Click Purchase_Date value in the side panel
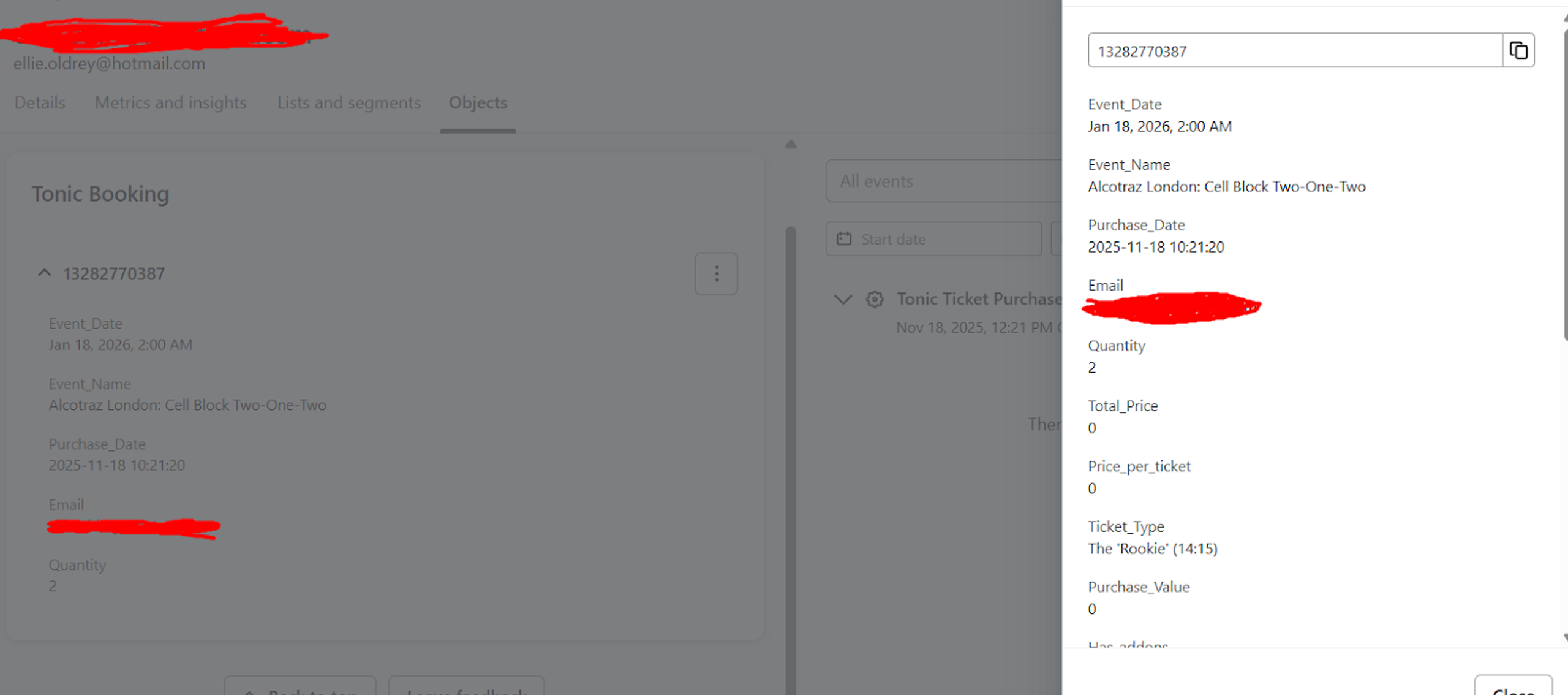This screenshot has width=1568, height=695. tap(1156, 247)
